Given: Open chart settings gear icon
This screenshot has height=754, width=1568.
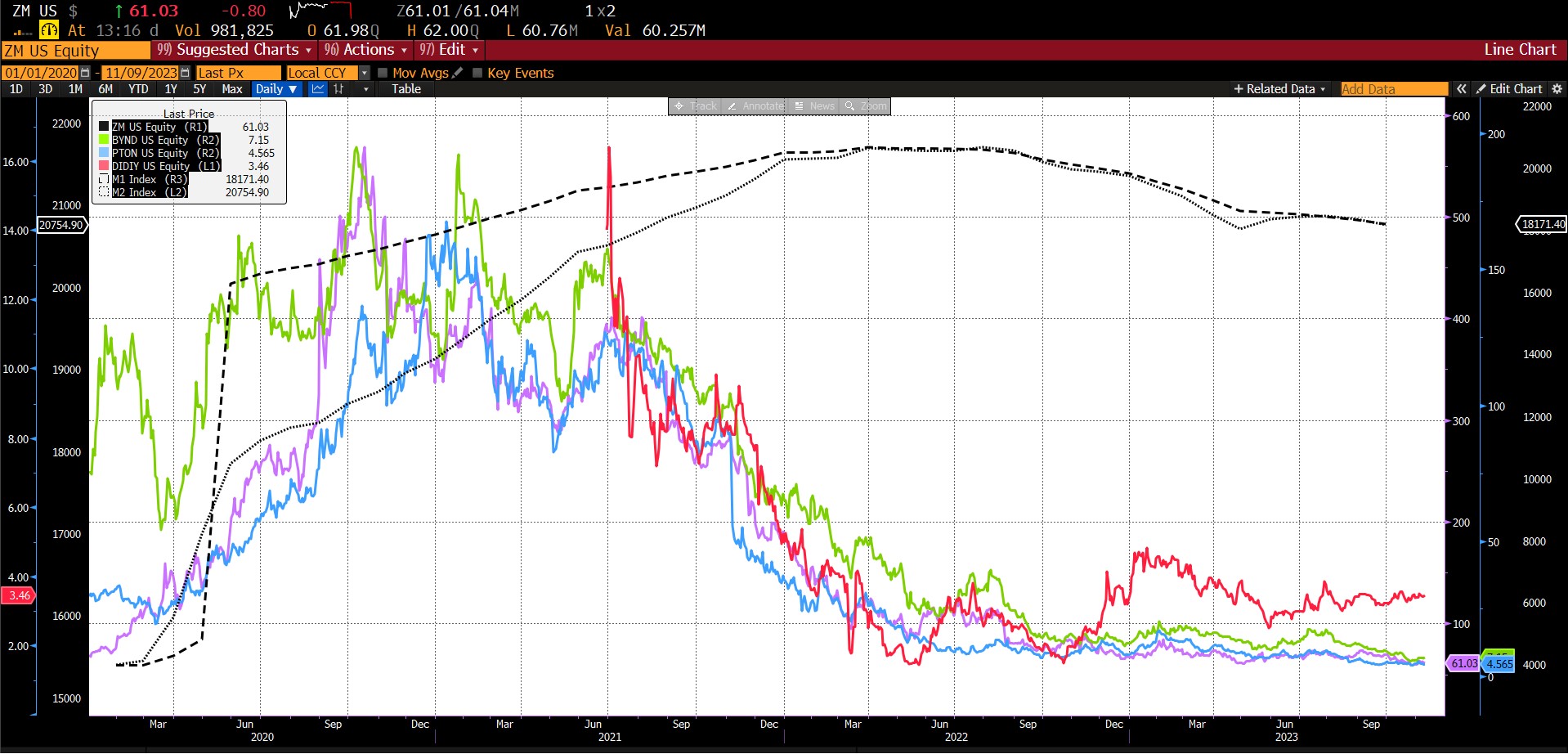Looking at the screenshot, I should pos(1557,89).
